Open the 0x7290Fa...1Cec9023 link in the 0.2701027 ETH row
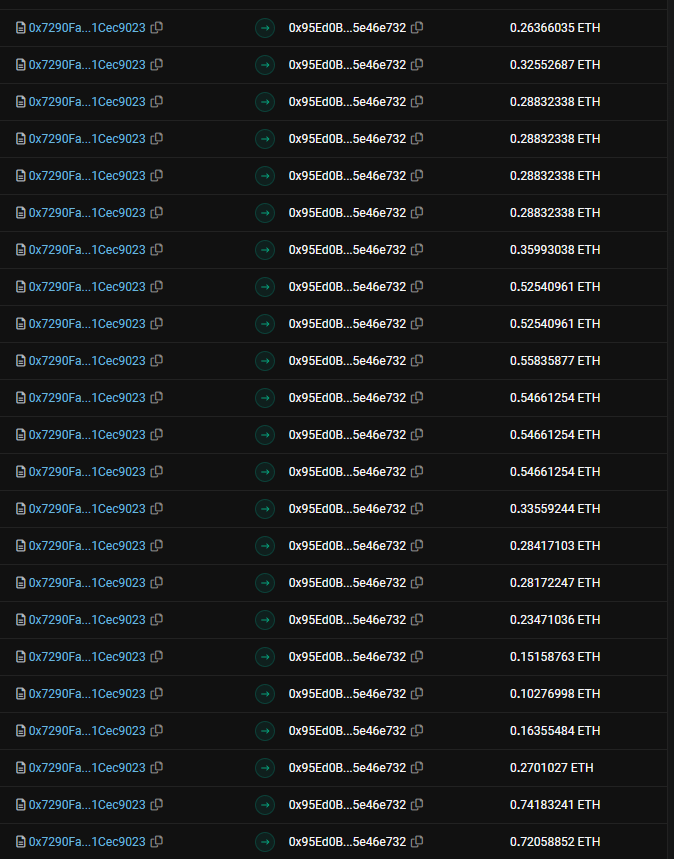The image size is (674, 859). [87, 768]
